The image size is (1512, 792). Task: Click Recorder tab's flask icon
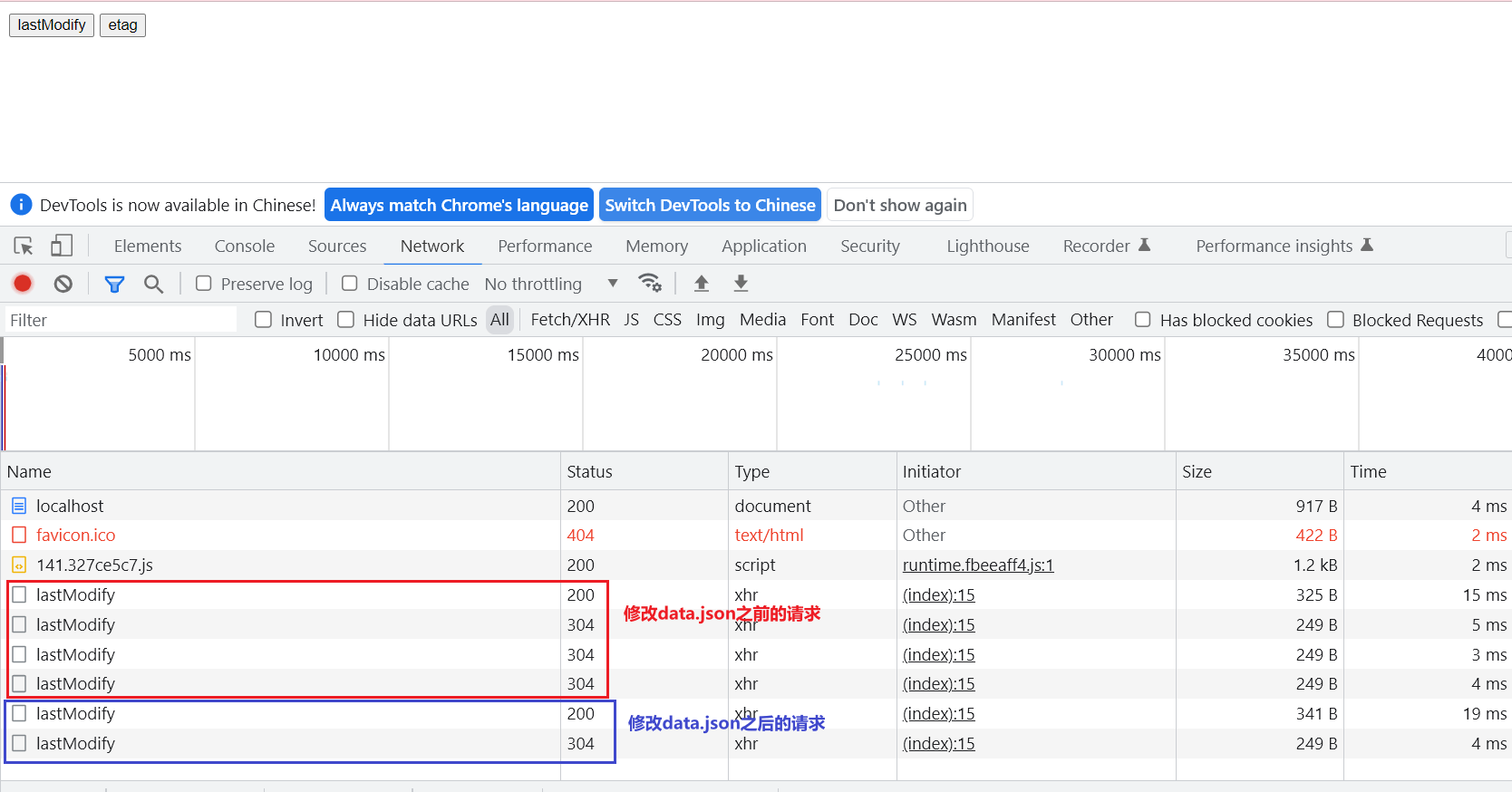coord(1144,245)
